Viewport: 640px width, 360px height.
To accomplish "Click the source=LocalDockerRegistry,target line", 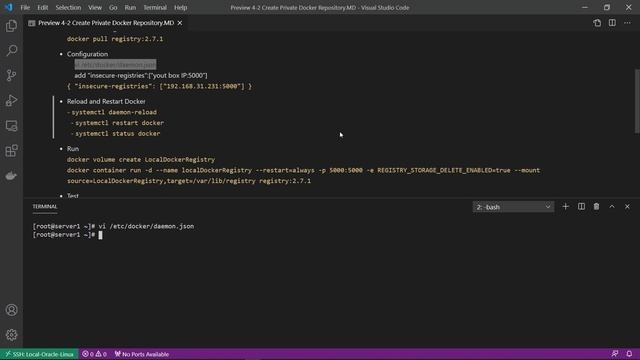I will 189,181.
